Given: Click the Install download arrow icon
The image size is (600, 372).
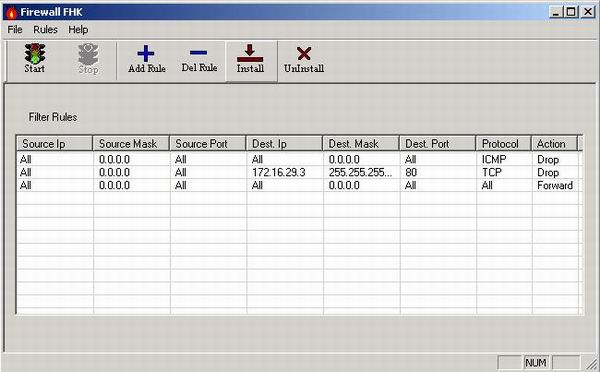Looking at the screenshot, I should pyautogui.click(x=250, y=53).
